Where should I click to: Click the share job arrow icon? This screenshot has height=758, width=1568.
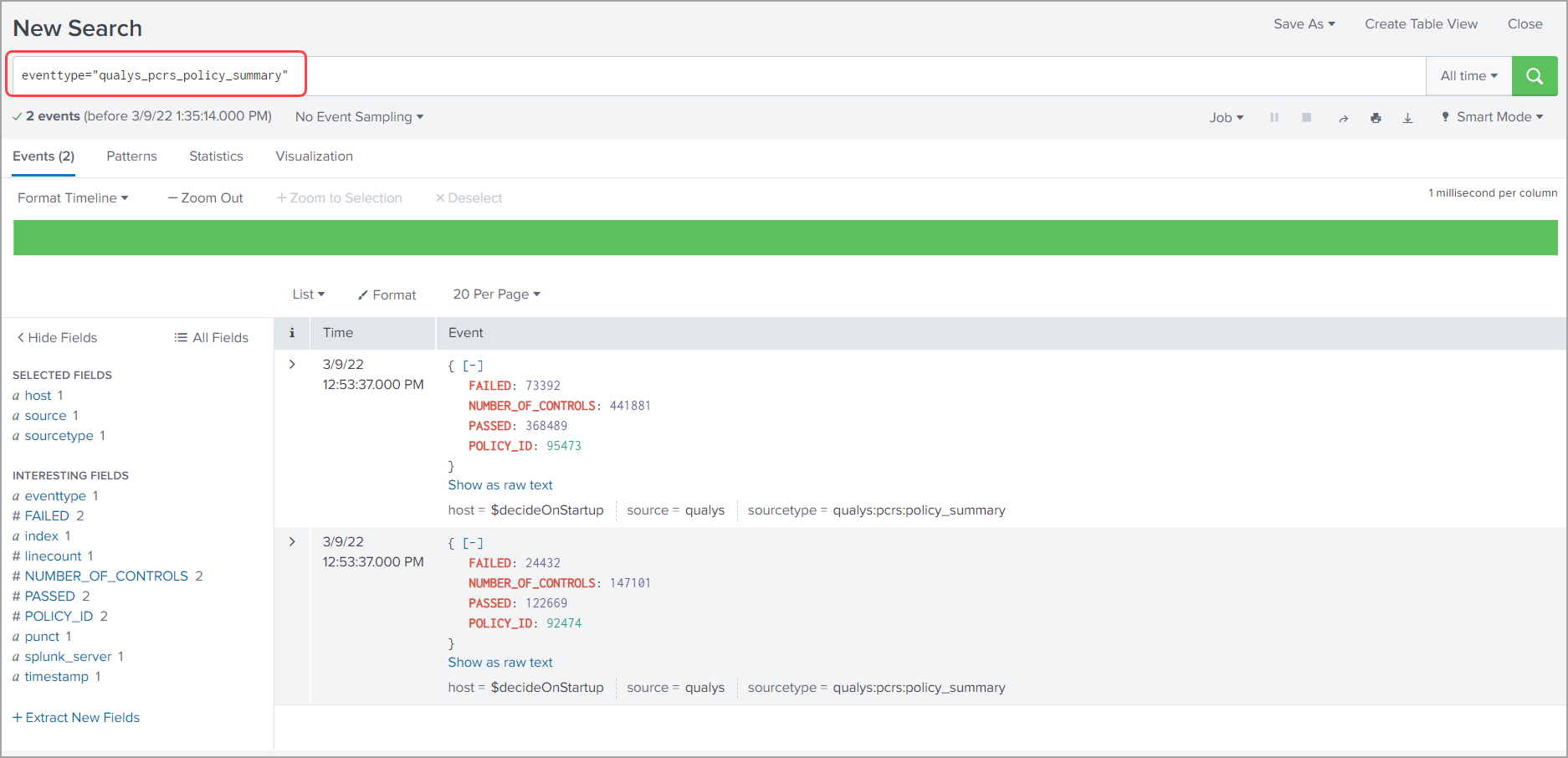[1343, 118]
